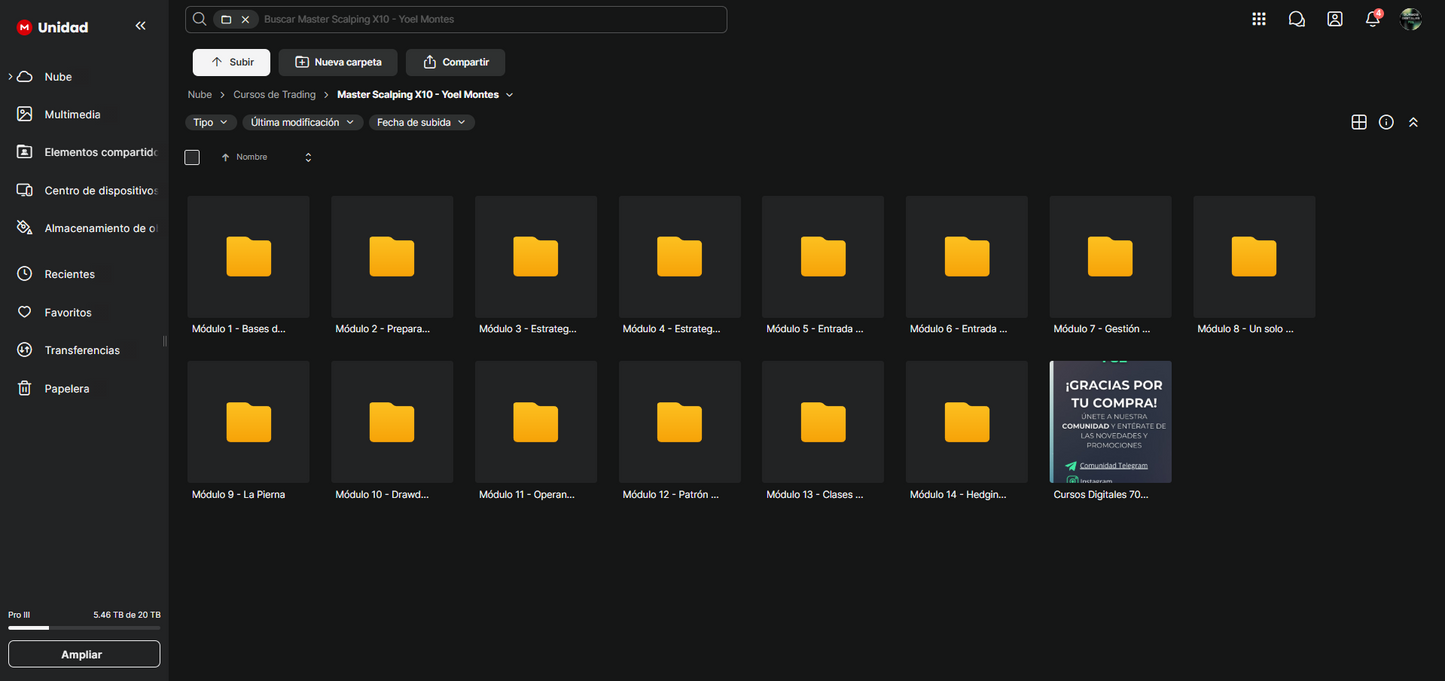Go to Recientes in the sidebar
1445x681 pixels.
[69, 274]
